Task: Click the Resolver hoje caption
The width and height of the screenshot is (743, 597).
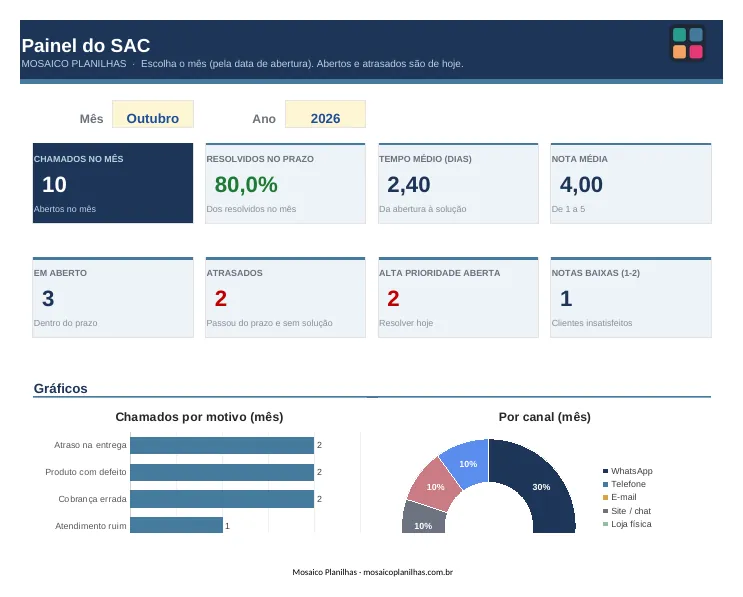Action: tap(406, 323)
